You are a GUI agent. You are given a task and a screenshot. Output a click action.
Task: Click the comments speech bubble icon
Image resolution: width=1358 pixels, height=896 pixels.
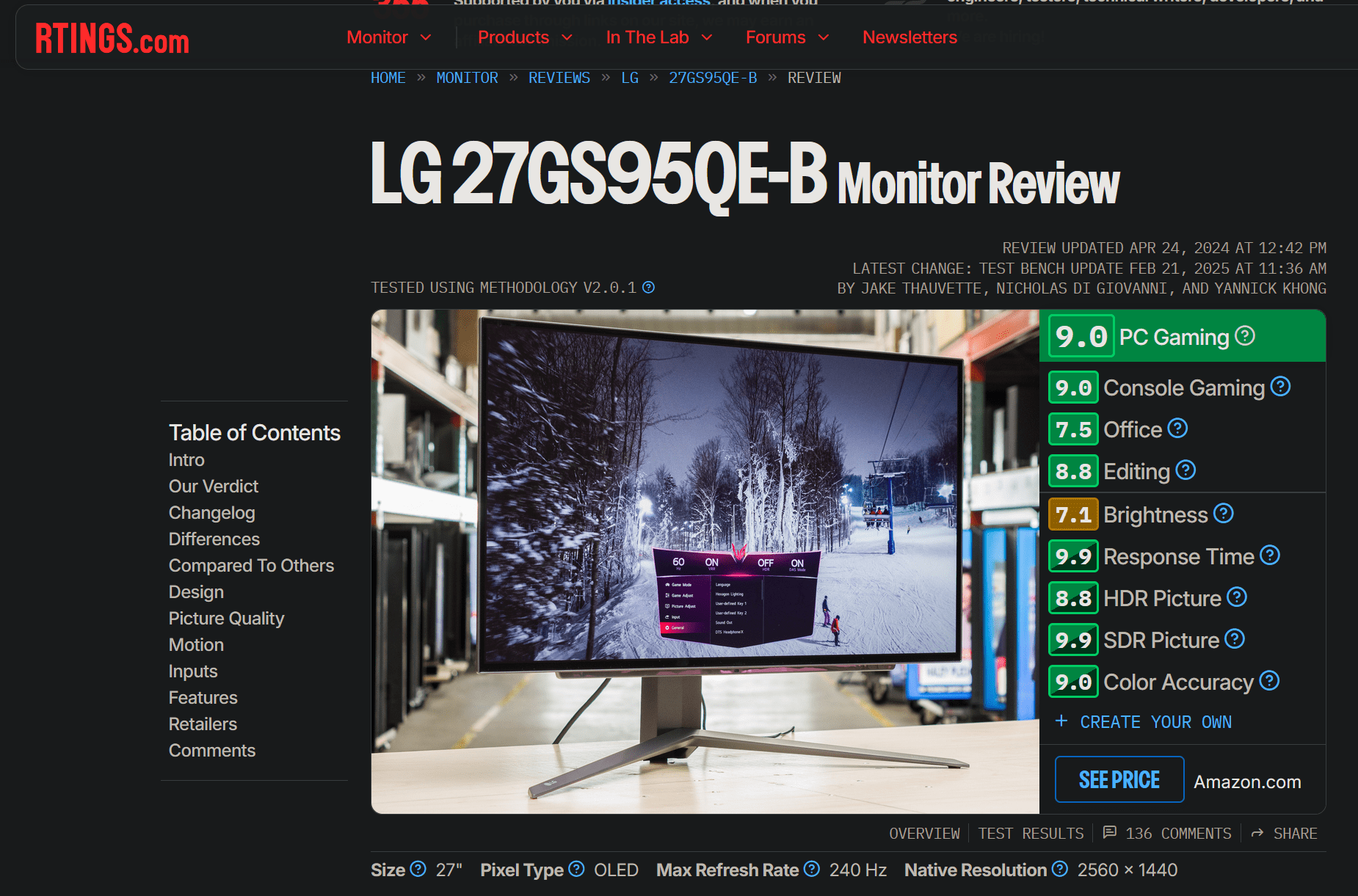coord(1110,832)
